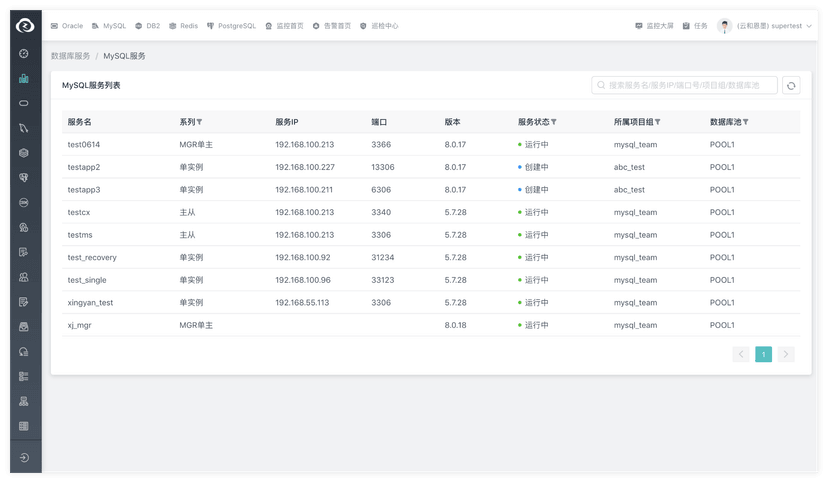Open the Oracle menu in top navigation
828x483 pixels.
[x=67, y=26]
